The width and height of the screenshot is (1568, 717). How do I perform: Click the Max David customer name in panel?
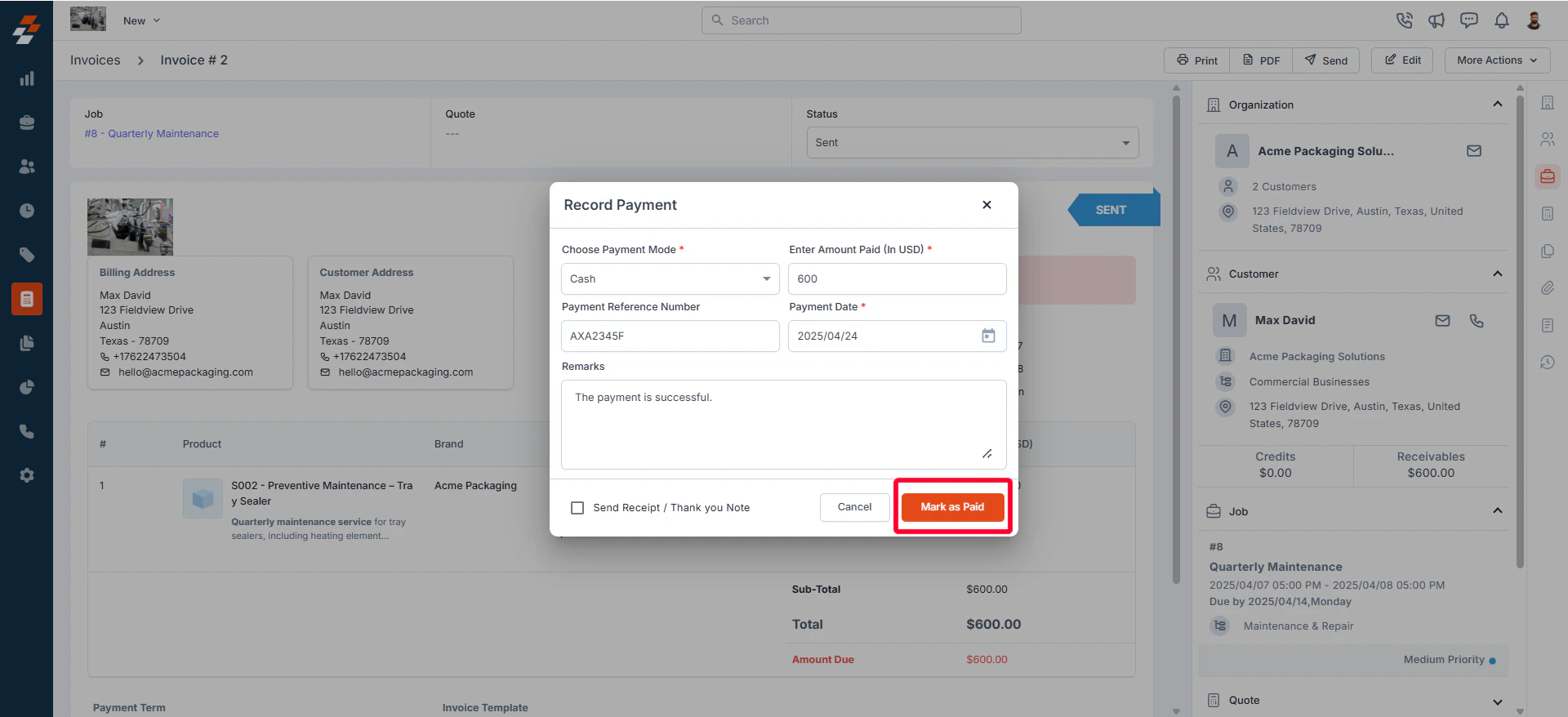[x=1285, y=321]
